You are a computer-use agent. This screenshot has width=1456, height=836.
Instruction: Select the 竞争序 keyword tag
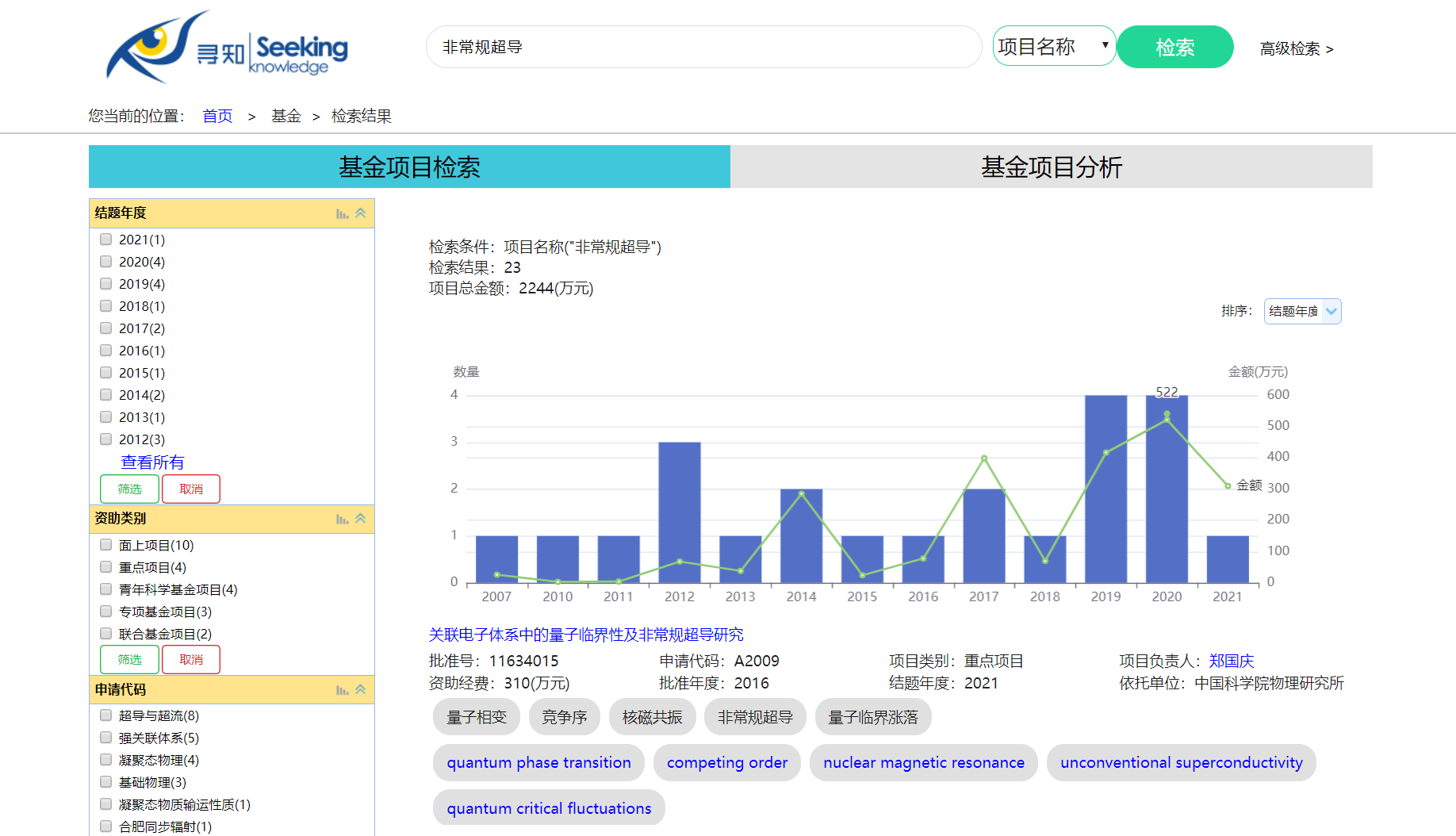point(565,717)
